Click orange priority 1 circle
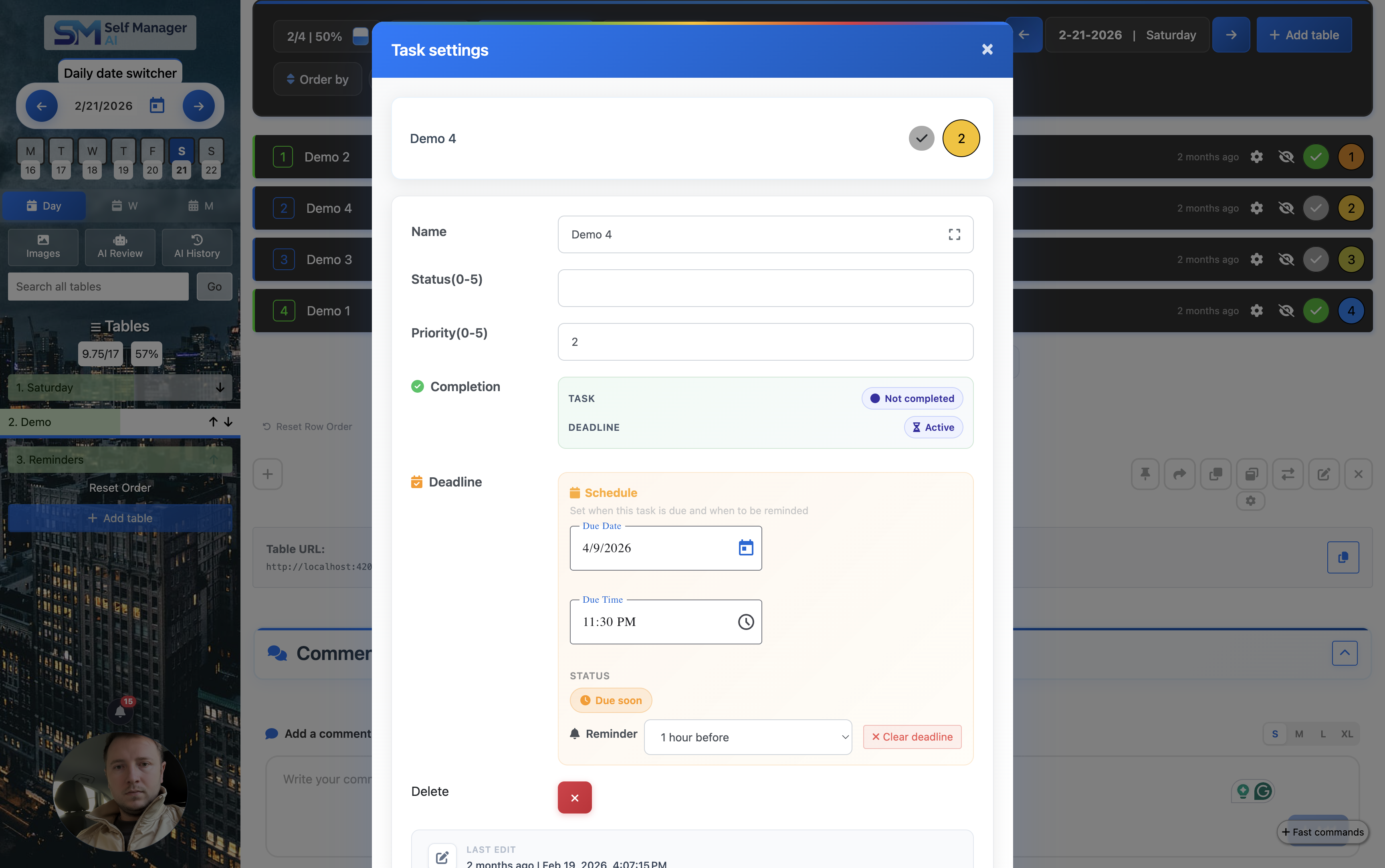Screen dimensions: 1385x868 pos(1351,157)
